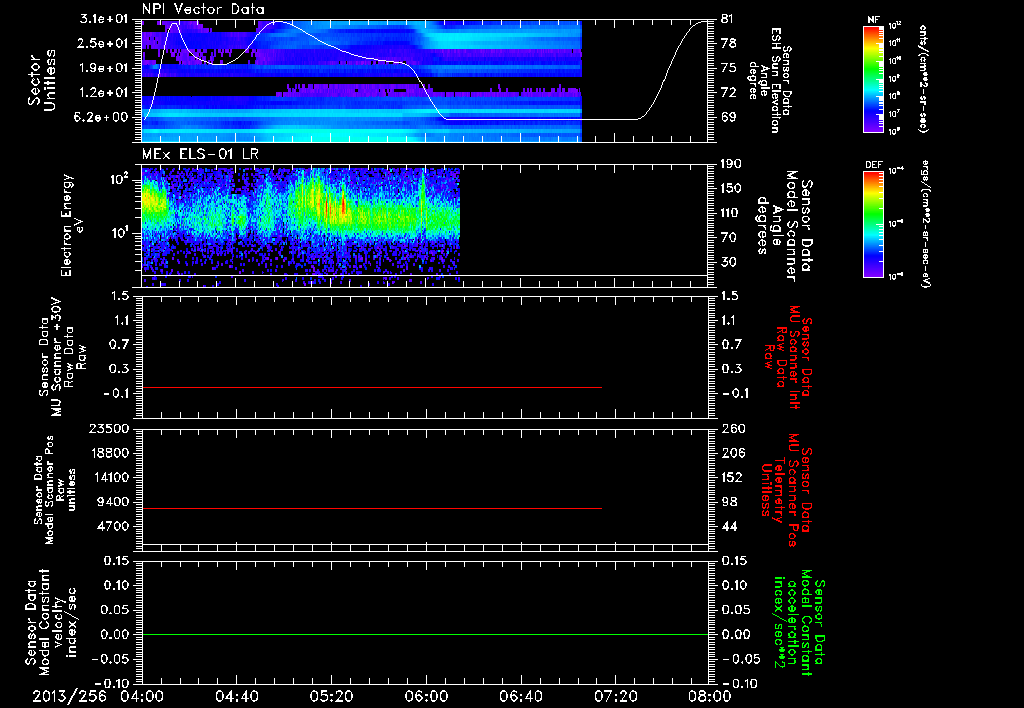
Task: Click the 06:00 time axis label
Action: click(x=426, y=696)
